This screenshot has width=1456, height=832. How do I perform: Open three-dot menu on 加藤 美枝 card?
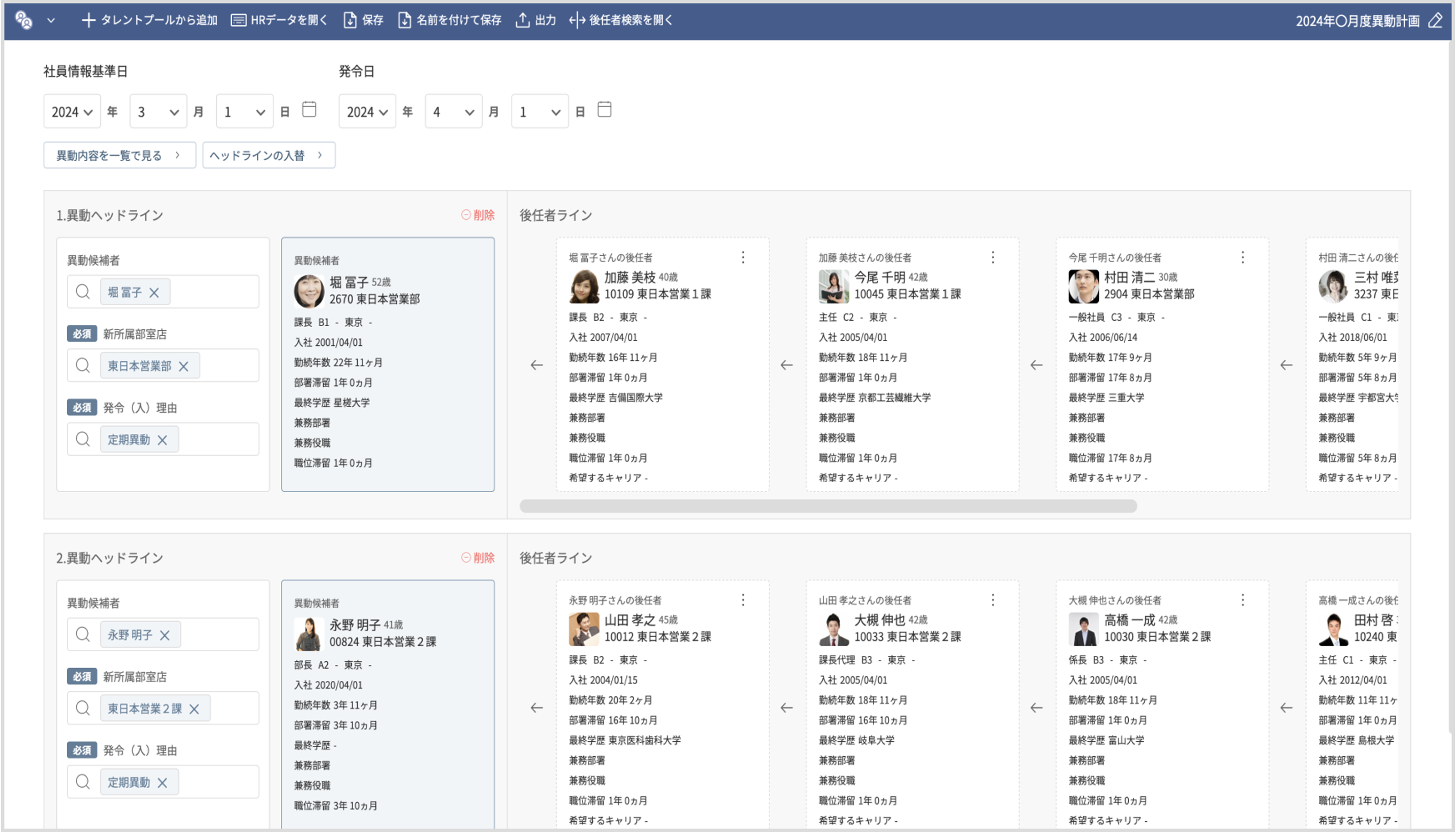tap(743, 257)
